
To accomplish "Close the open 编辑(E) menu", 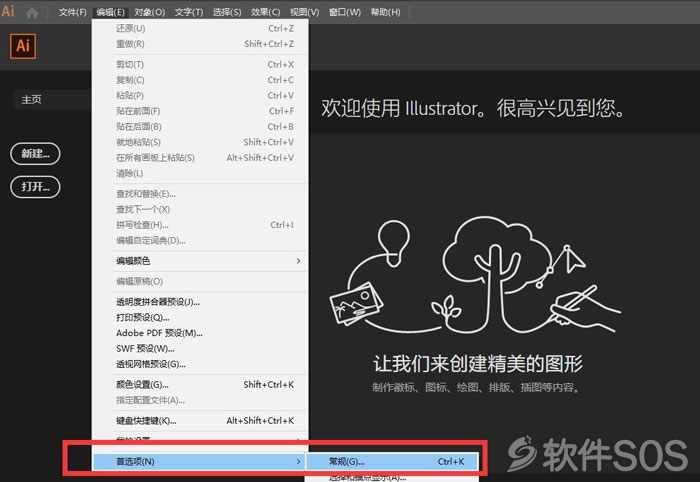I will [110, 12].
